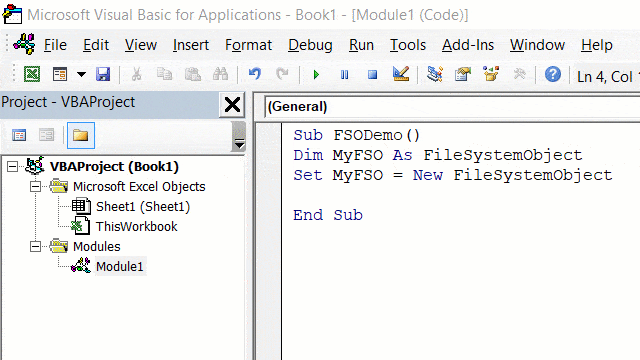Click the Set MyFSO = New FileSystemObject line
640x360 pixels.
tap(453, 175)
